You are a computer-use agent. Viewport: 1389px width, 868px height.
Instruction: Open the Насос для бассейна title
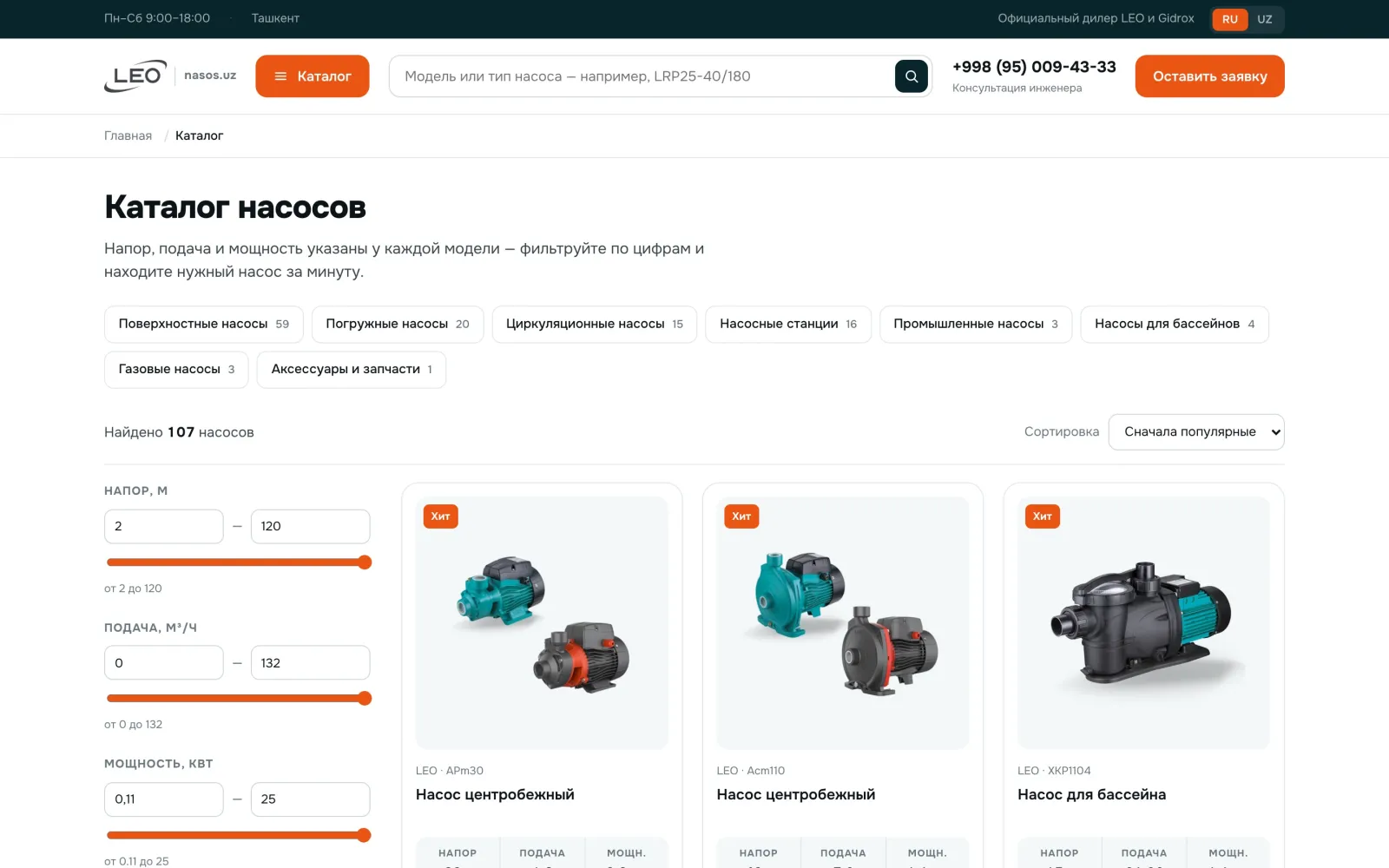point(1091,795)
